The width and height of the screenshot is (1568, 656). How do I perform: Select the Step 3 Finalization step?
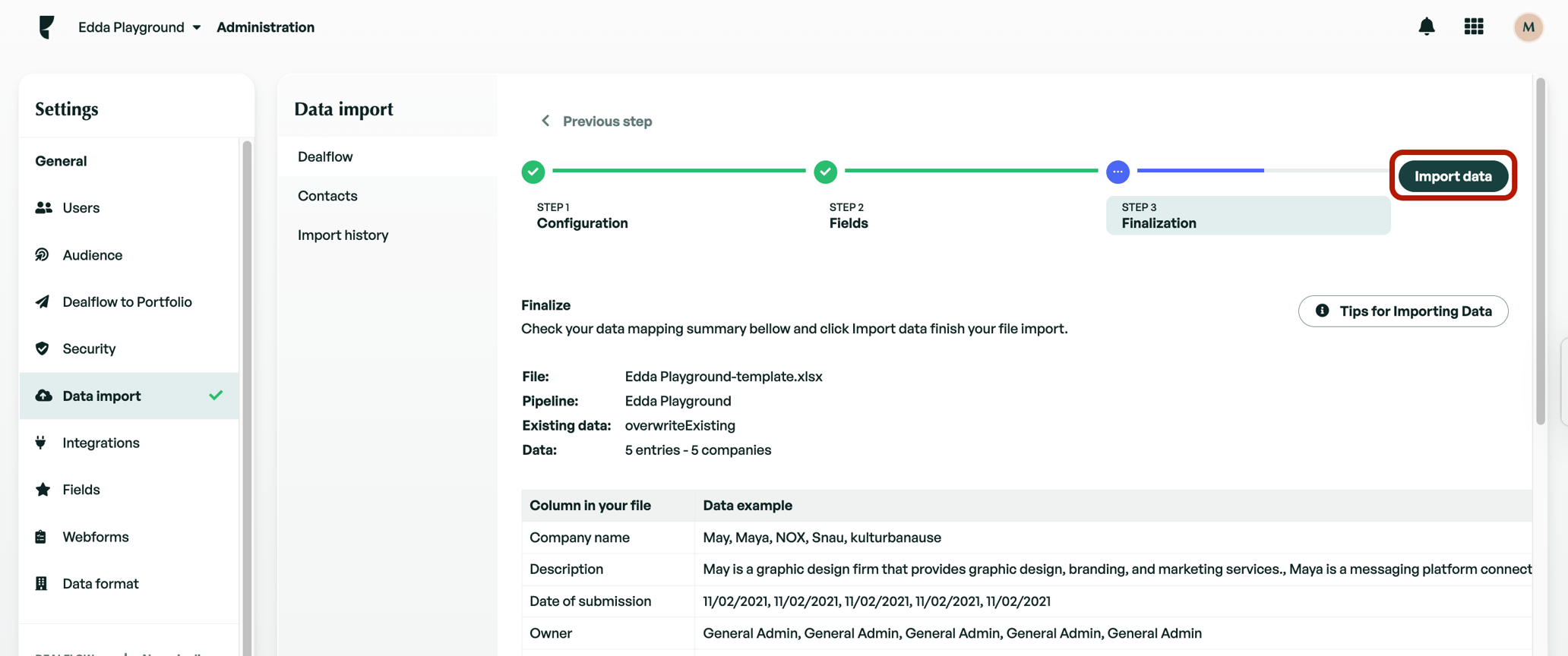[x=1248, y=216]
